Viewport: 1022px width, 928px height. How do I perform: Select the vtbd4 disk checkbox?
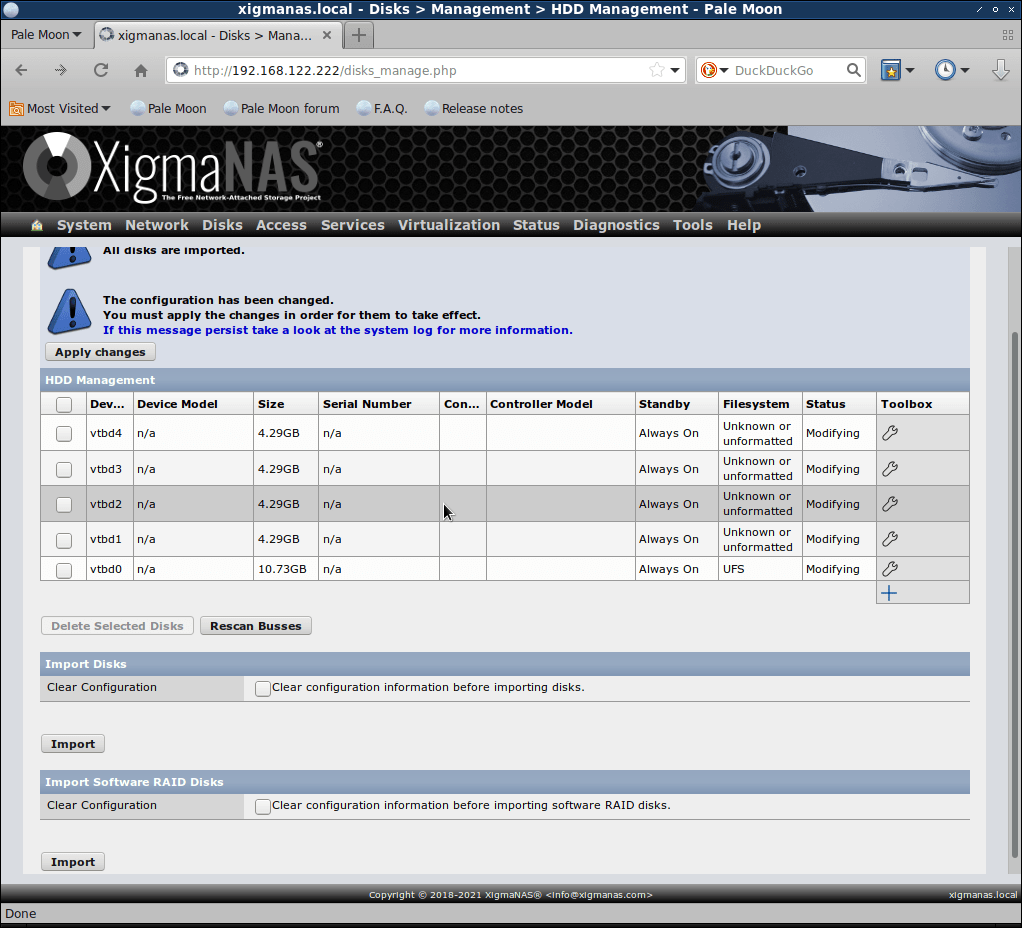64,433
